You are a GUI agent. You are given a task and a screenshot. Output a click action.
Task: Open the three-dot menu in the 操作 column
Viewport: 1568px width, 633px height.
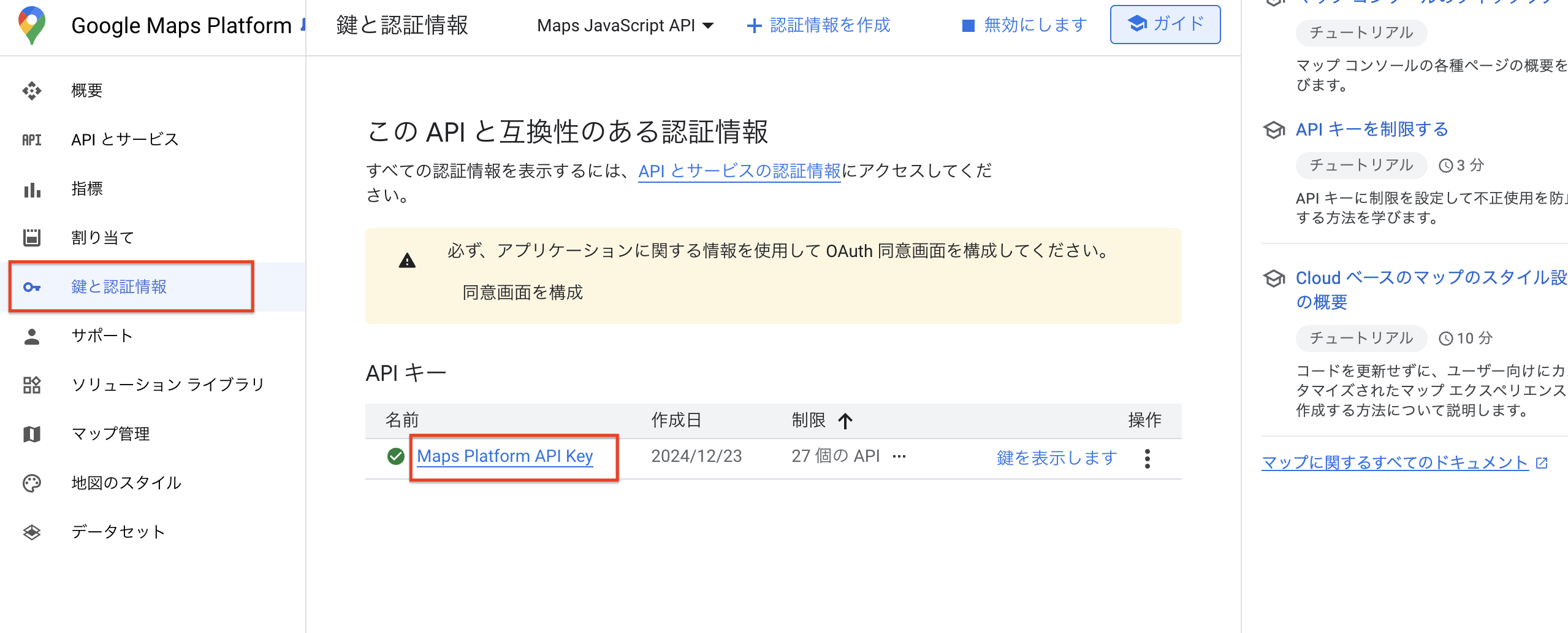[1147, 457]
